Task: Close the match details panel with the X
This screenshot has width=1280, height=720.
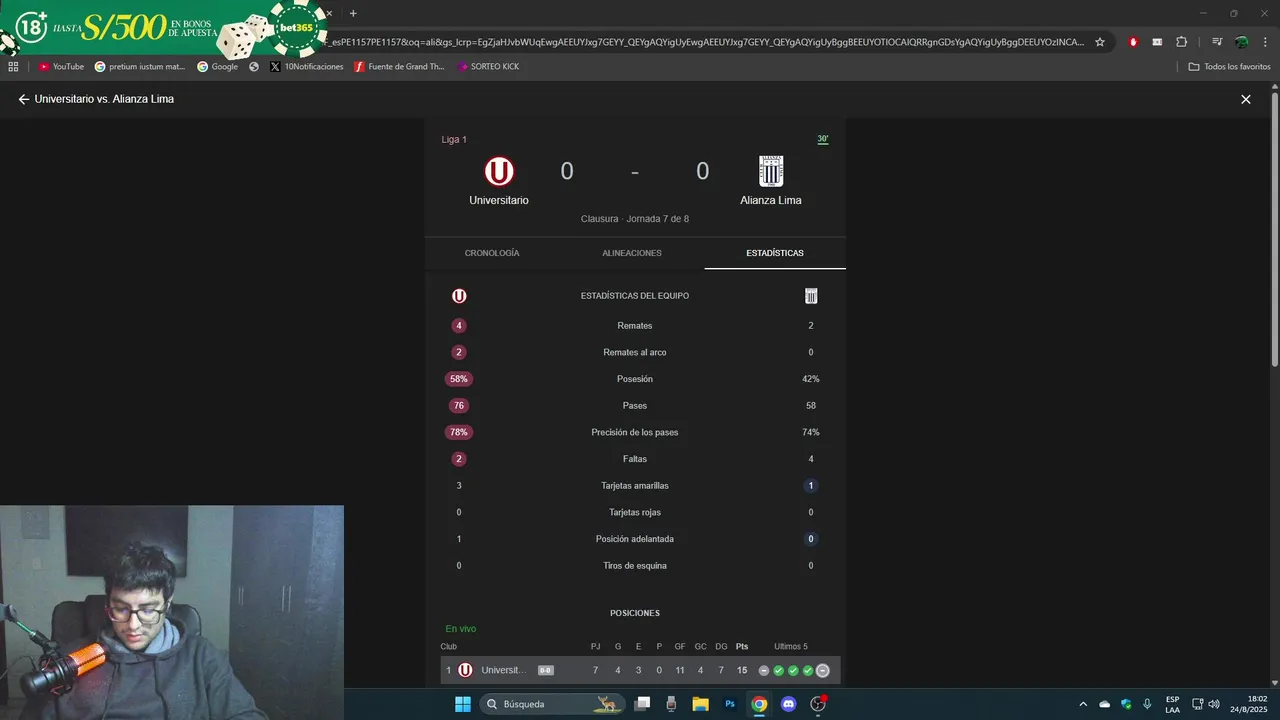Action: click(x=1246, y=100)
